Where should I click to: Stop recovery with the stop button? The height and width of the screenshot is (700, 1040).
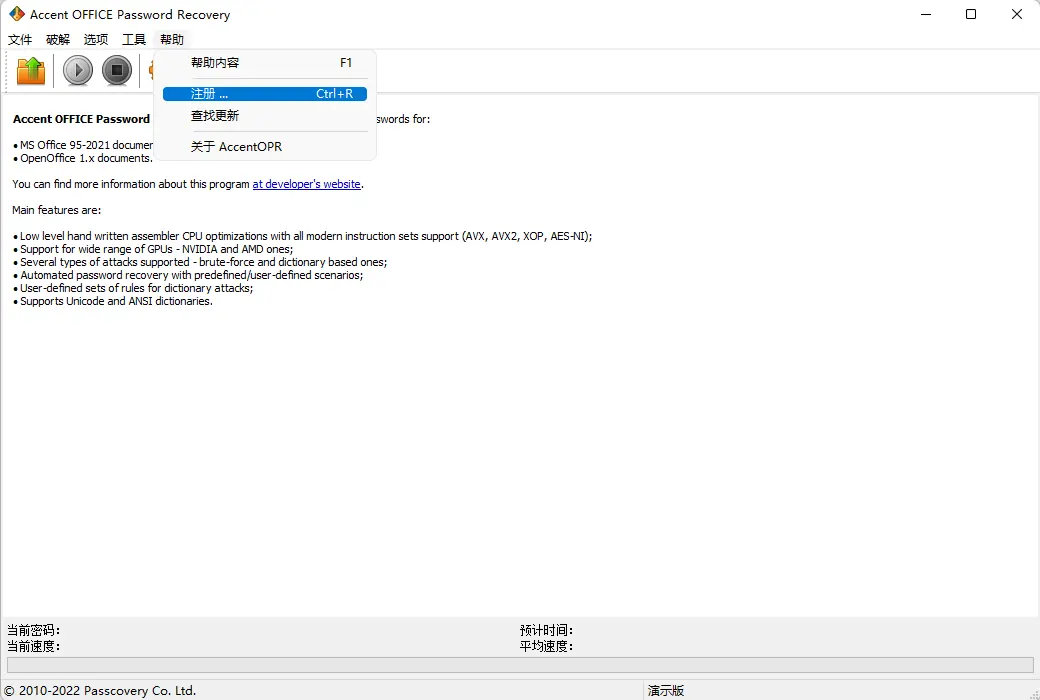tap(117, 70)
